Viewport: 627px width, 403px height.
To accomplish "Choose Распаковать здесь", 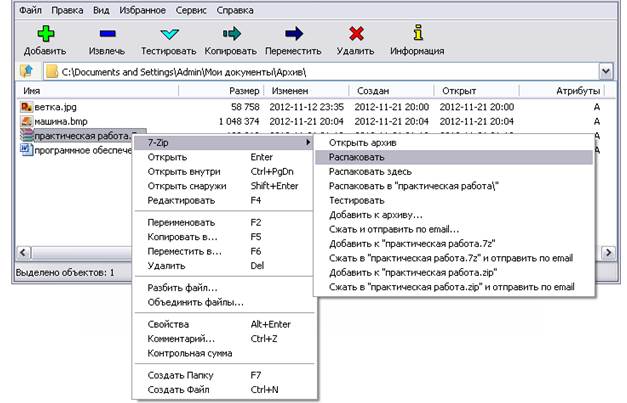I will [454, 172].
